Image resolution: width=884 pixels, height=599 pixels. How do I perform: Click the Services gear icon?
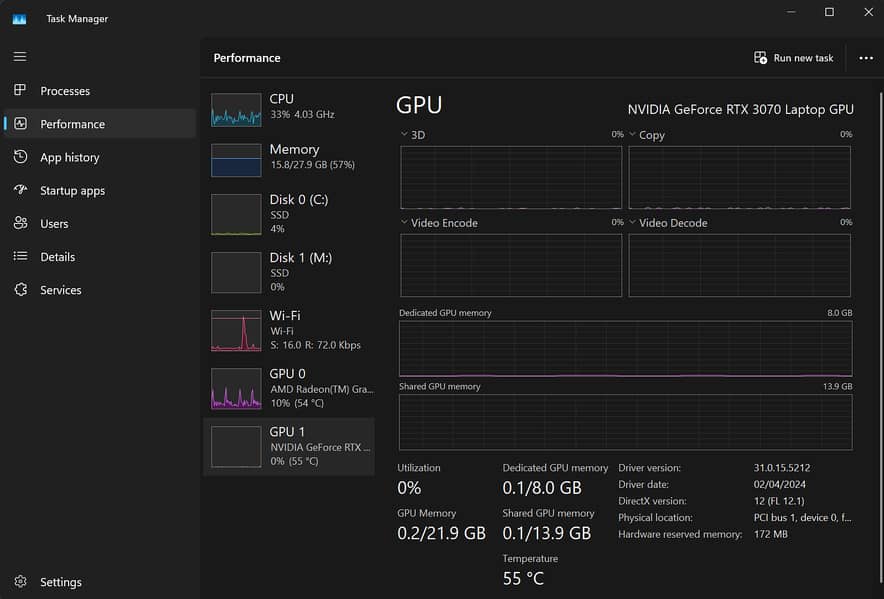20,290
